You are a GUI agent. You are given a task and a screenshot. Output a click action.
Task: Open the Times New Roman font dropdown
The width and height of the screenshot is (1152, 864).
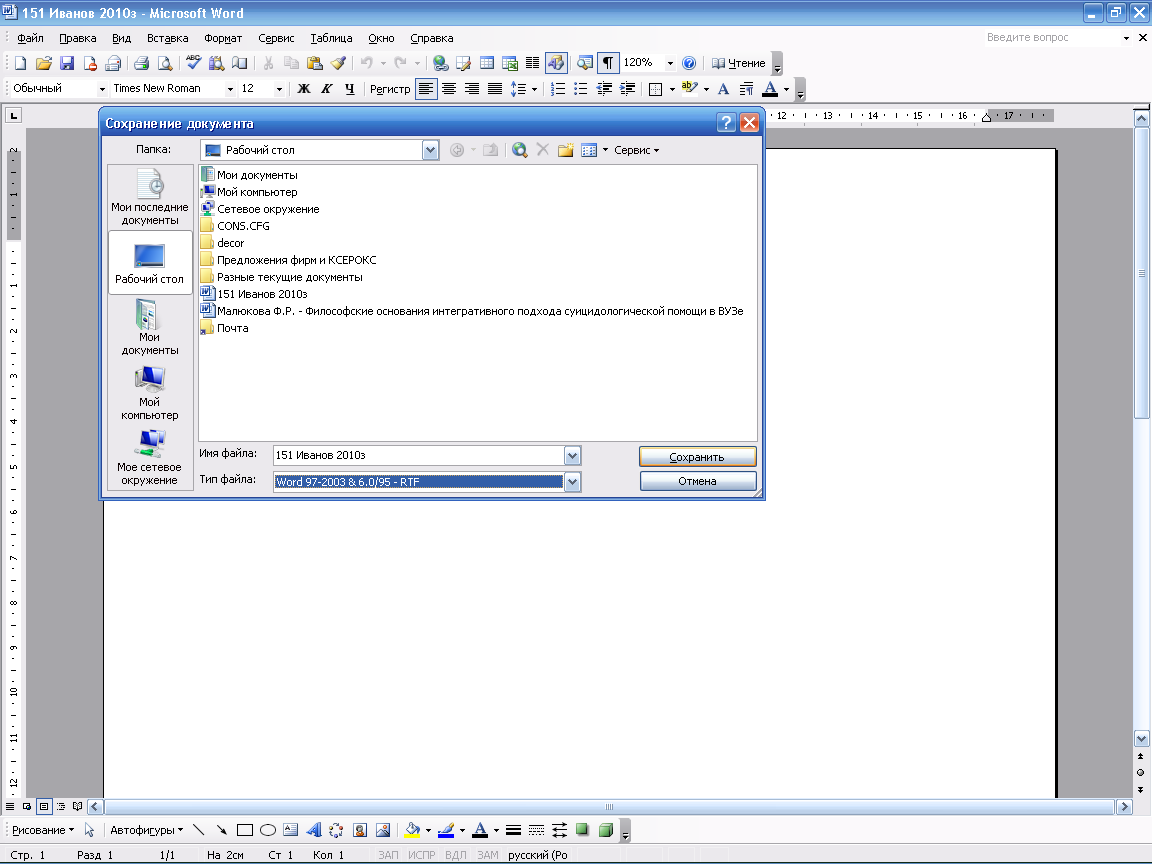click(x=230, y=89)
